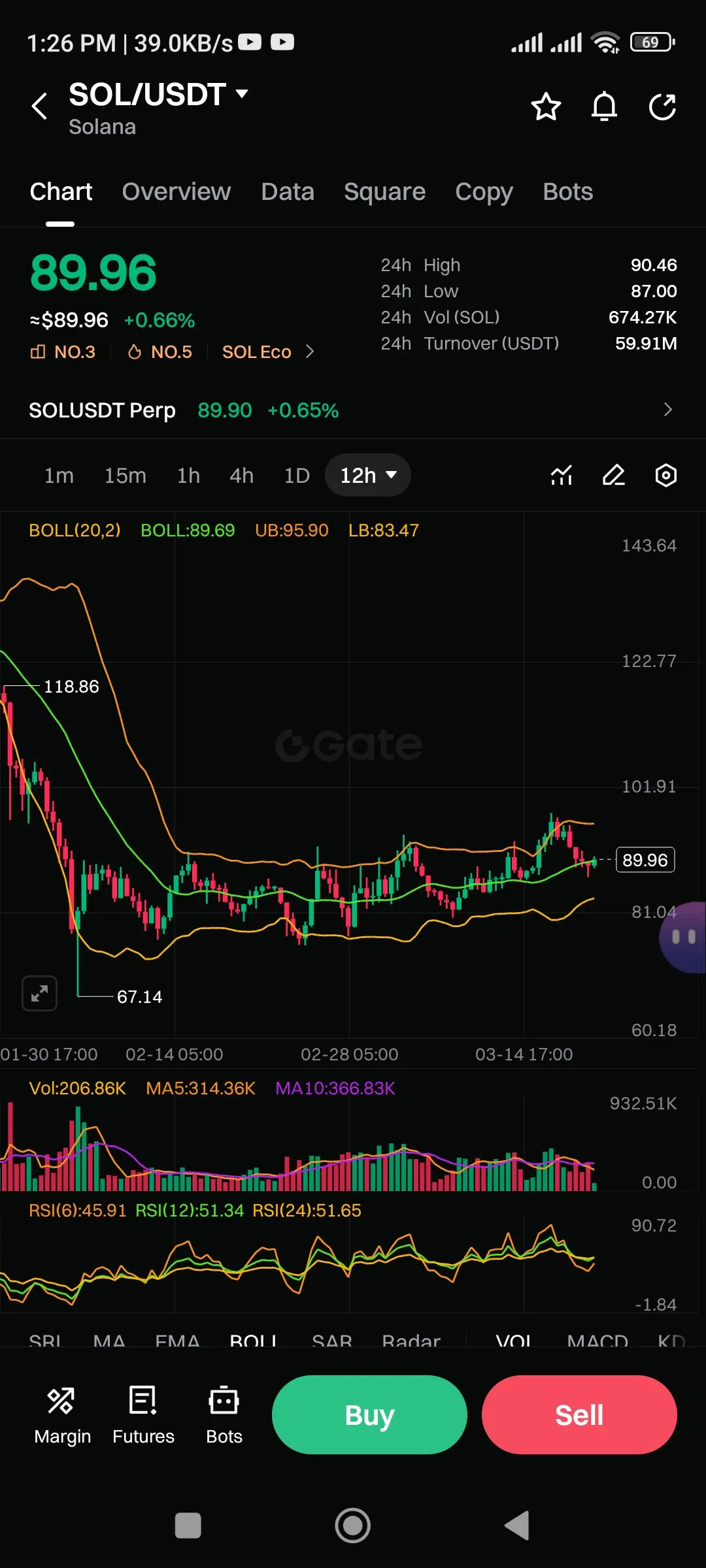The image size is (706, 1568).
Task: Switch to the Overview tab
Action: coord(176,192)
